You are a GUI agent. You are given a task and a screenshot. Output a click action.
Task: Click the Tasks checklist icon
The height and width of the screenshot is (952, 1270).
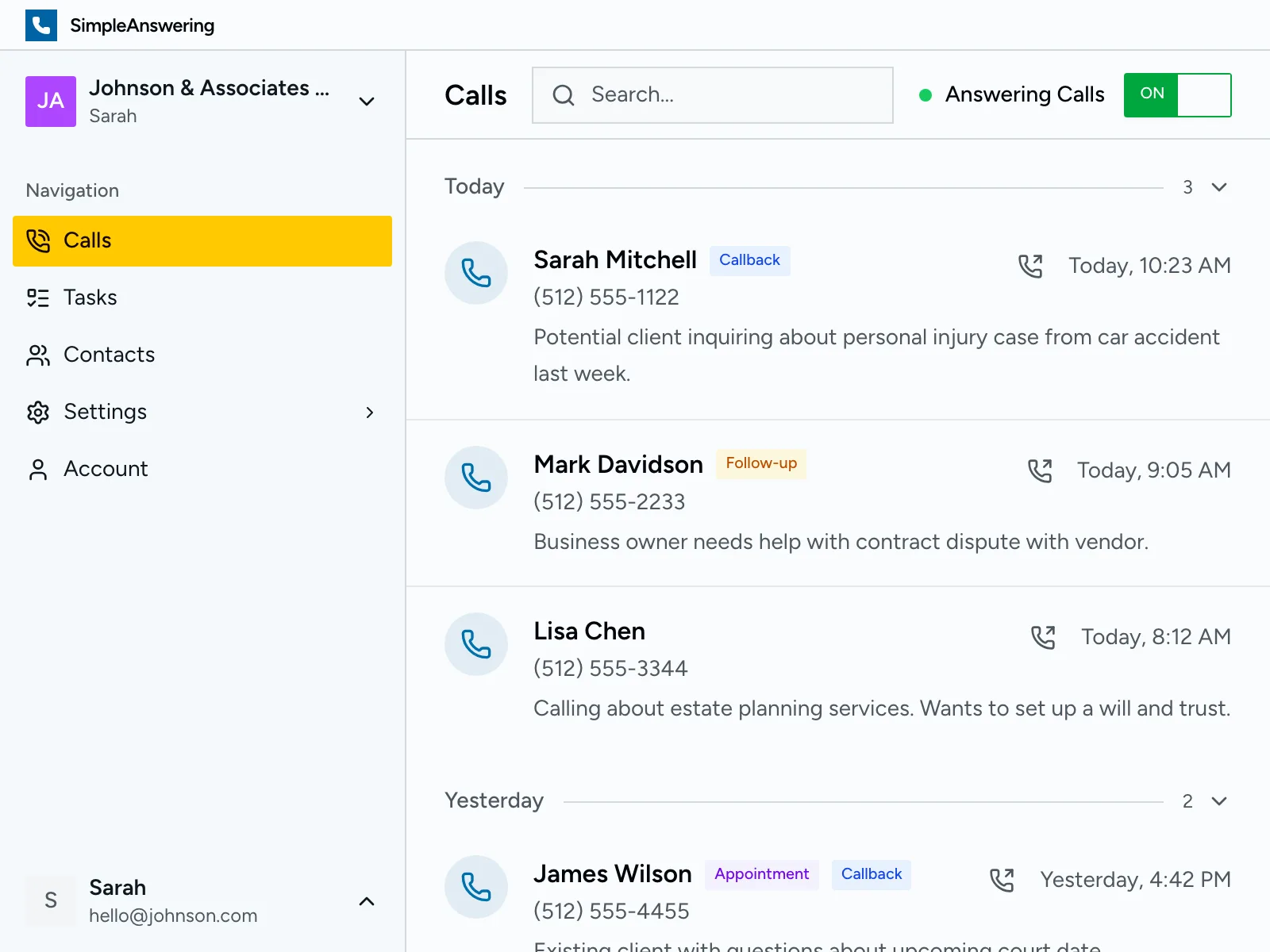tap(37, 297)
